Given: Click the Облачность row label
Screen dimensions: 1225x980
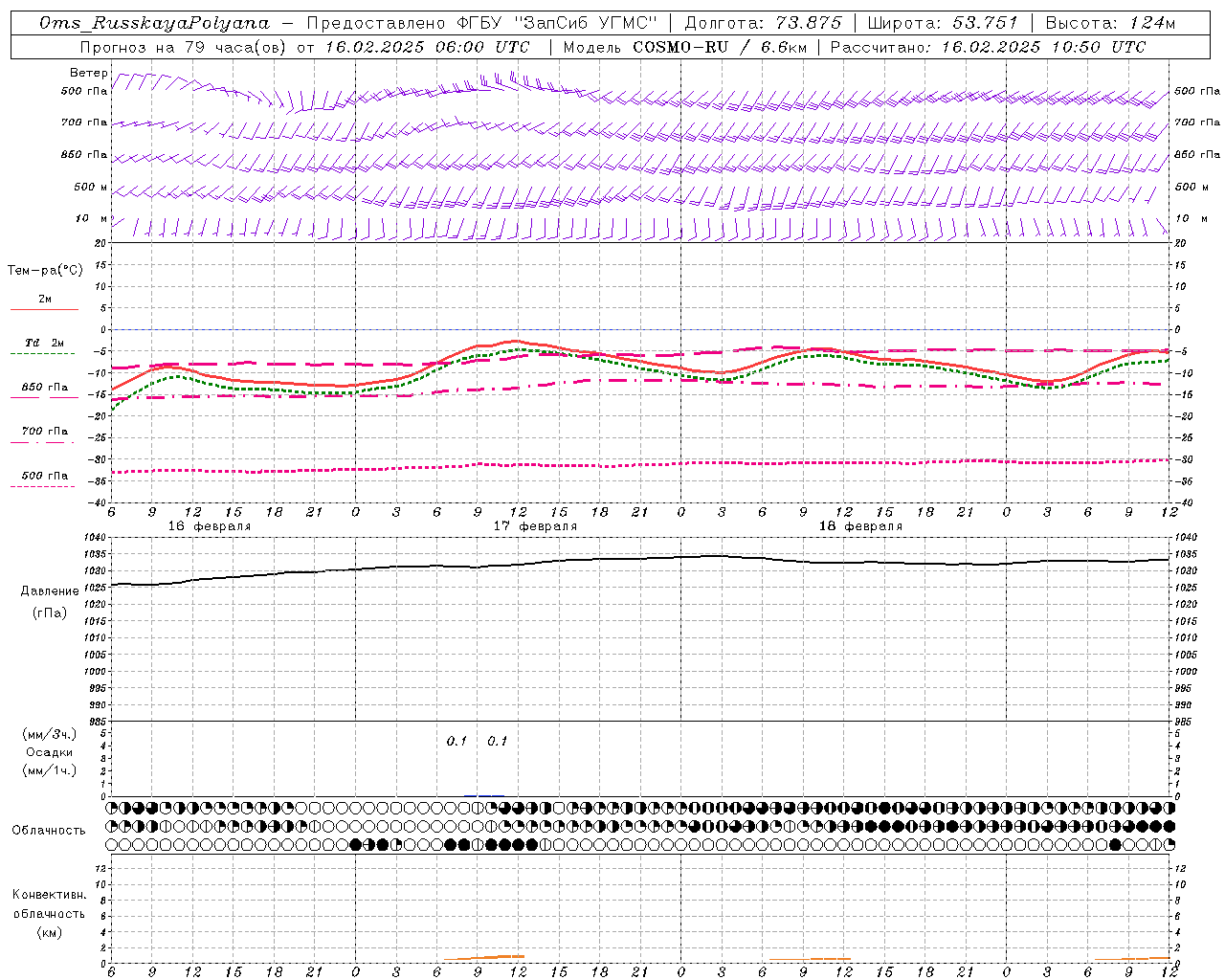Looking at the screenshot, I should click(x=49, y=830).
